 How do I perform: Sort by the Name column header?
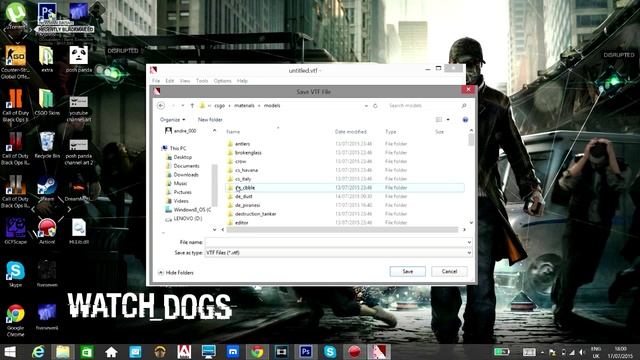(x=233, y=132)
